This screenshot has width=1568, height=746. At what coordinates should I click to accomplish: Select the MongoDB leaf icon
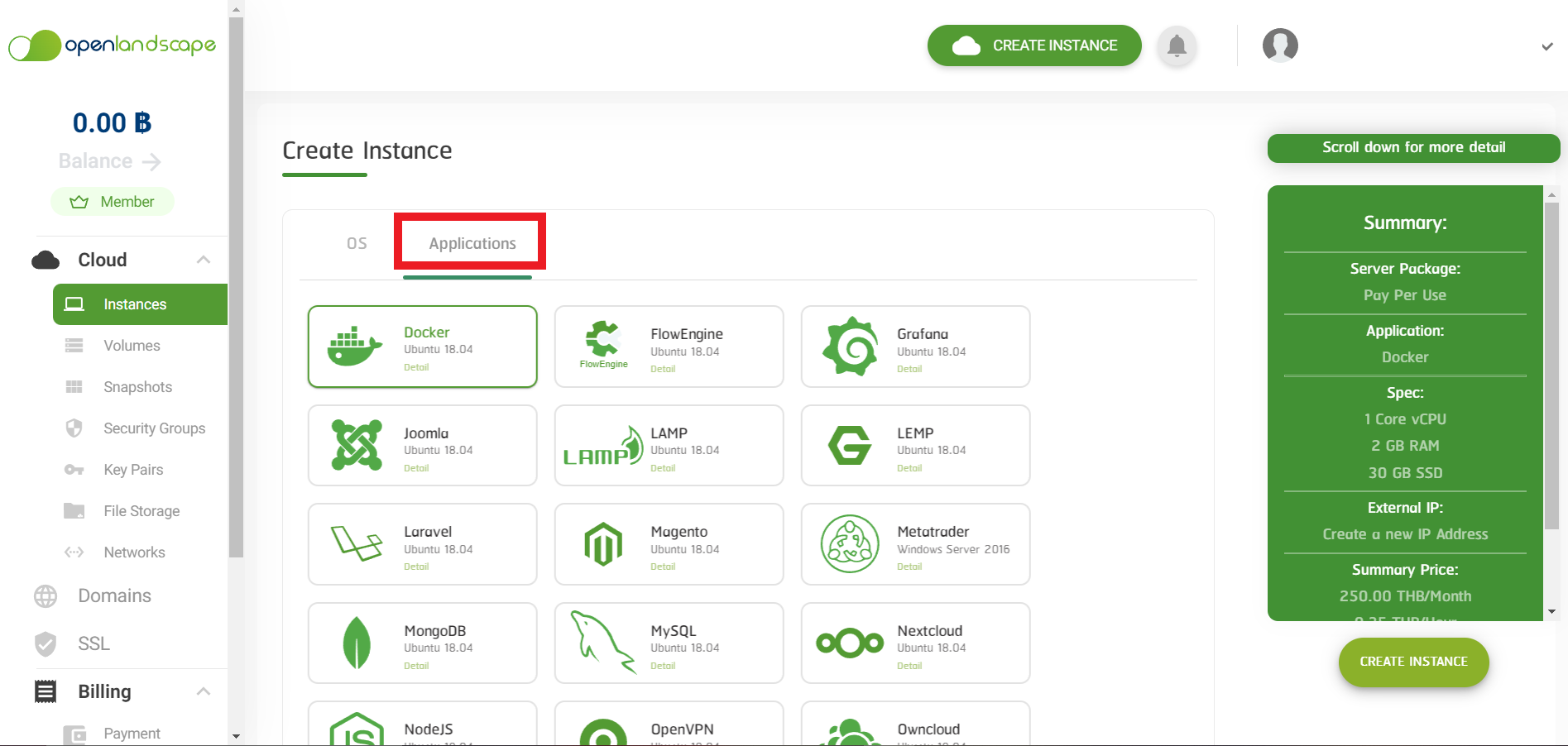(x=357, y=643)
